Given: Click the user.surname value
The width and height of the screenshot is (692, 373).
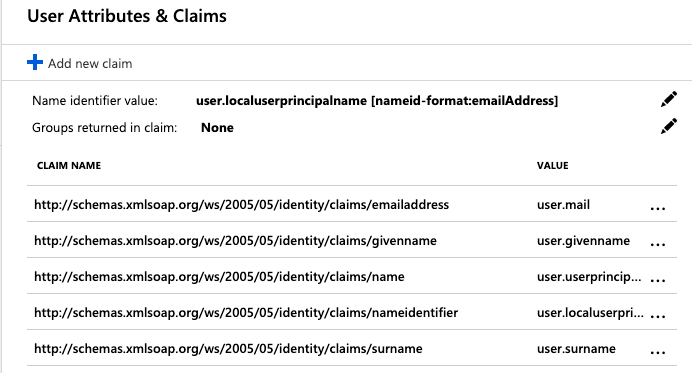Looking at the screenshot, I should coord(576,349).
